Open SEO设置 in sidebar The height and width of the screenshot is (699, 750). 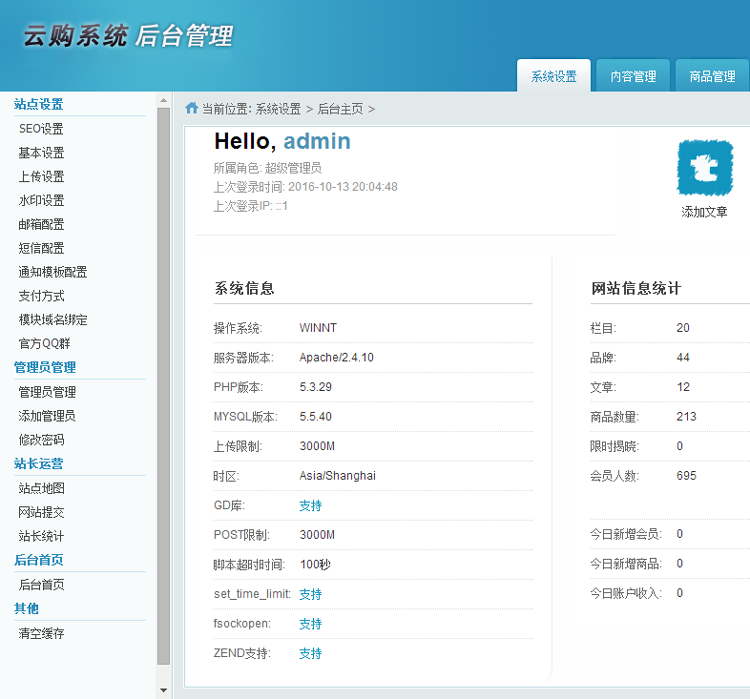point(41,129)
